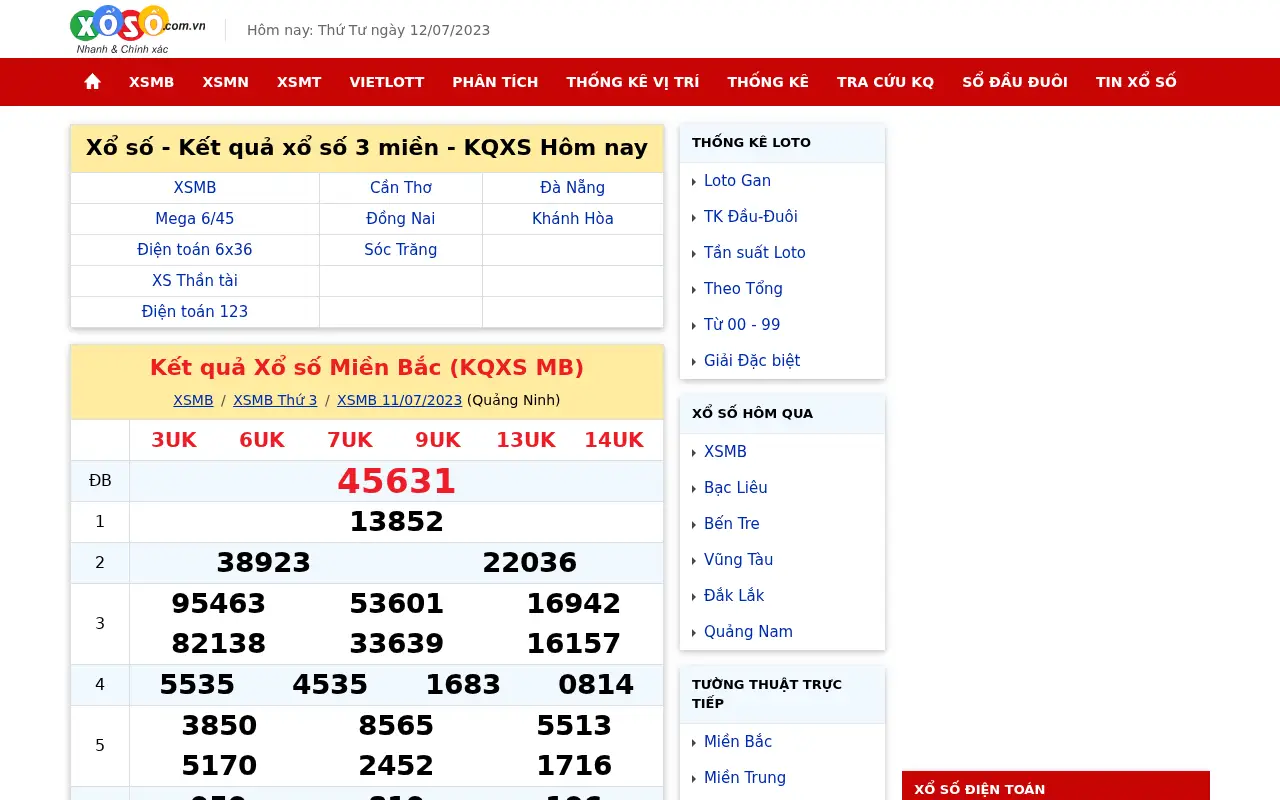This screenshot has height=800, width=1280.
Task: Click fifth prize number 8565
Action: tap(397, 726)
